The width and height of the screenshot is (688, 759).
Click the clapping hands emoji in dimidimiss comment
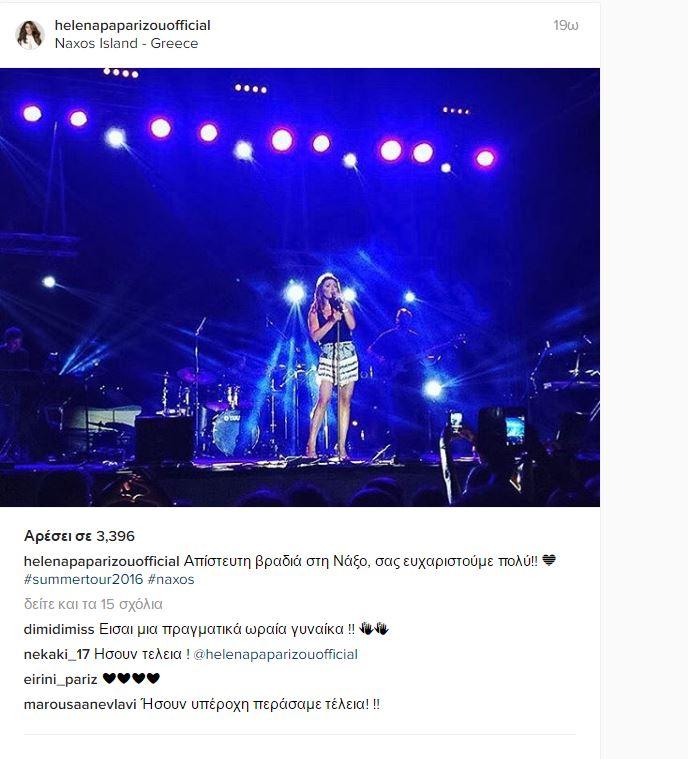point(374,629)
